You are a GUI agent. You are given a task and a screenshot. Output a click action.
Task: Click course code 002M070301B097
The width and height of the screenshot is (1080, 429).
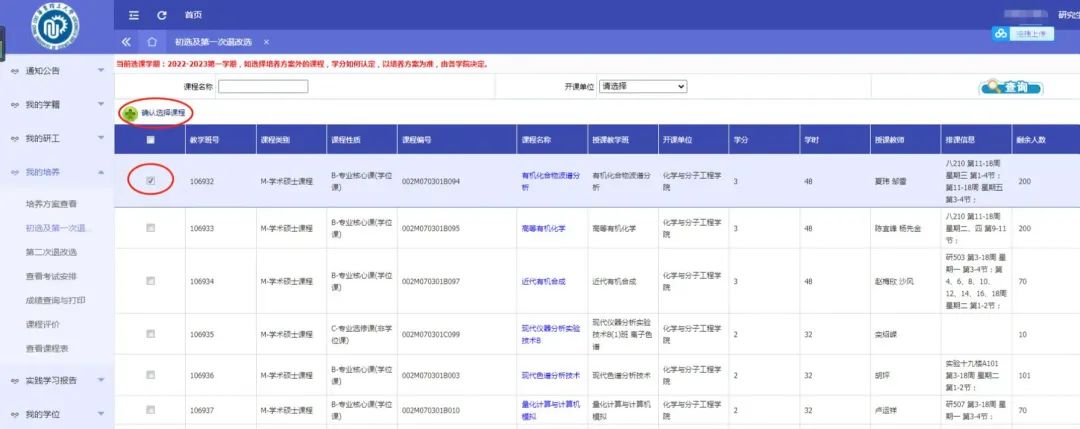pos(430,281)
